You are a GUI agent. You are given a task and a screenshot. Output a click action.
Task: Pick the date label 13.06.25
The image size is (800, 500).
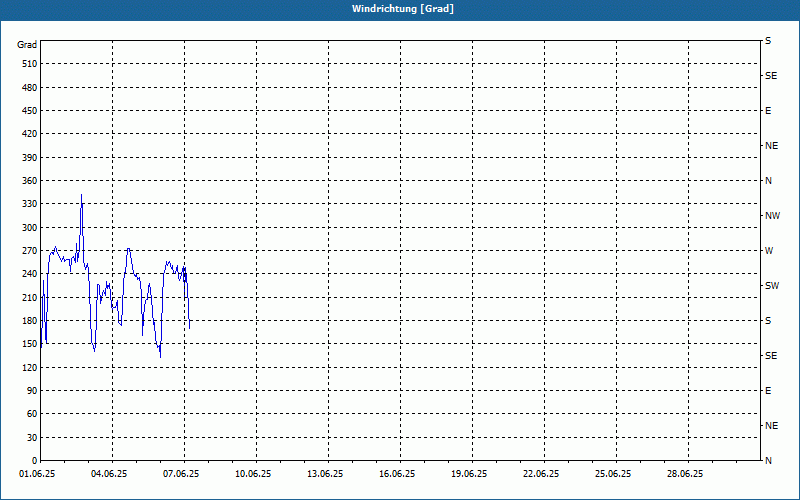[x=325, y=474]
